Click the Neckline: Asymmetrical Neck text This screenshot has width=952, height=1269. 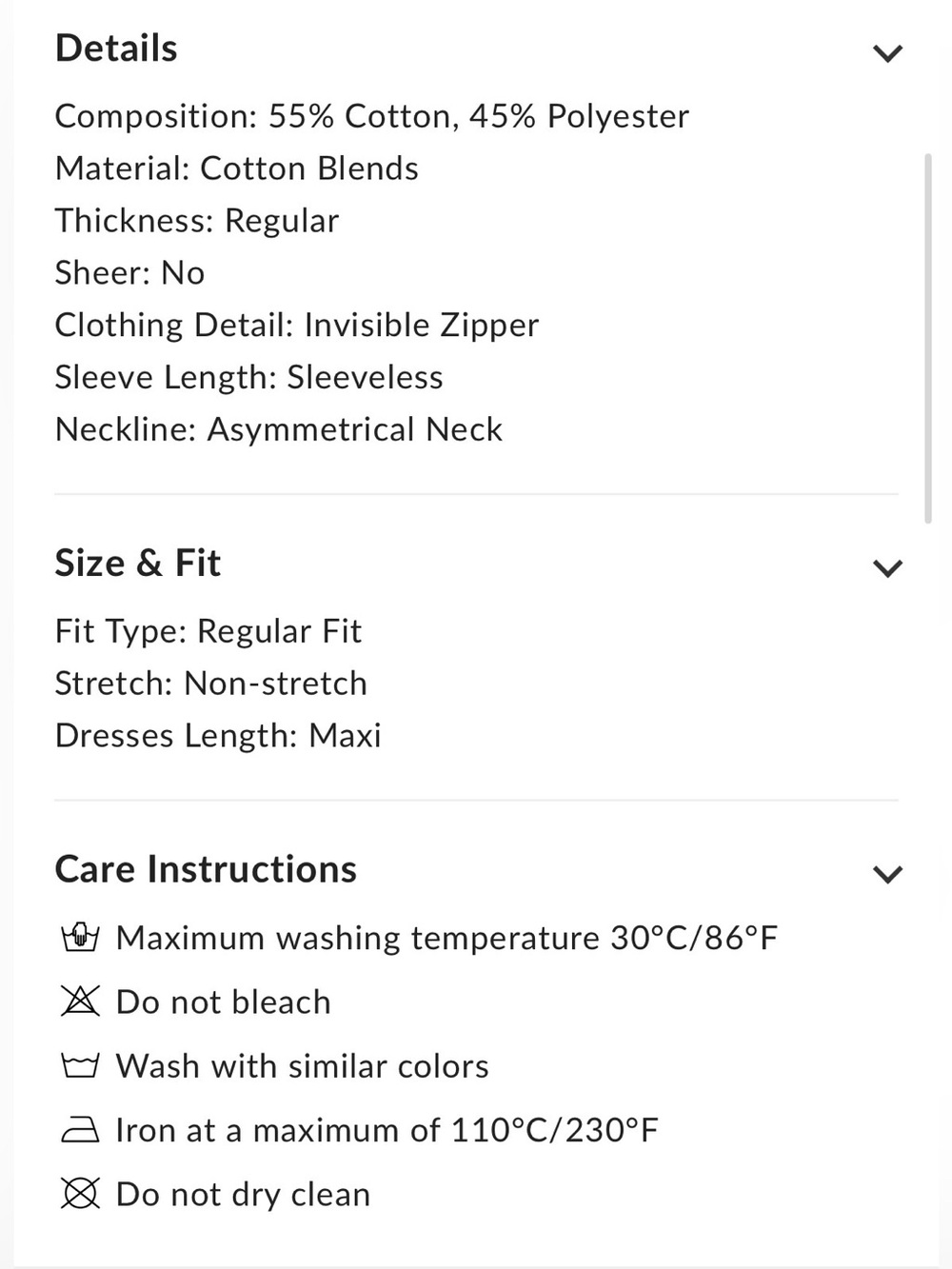tap(279, 429)
